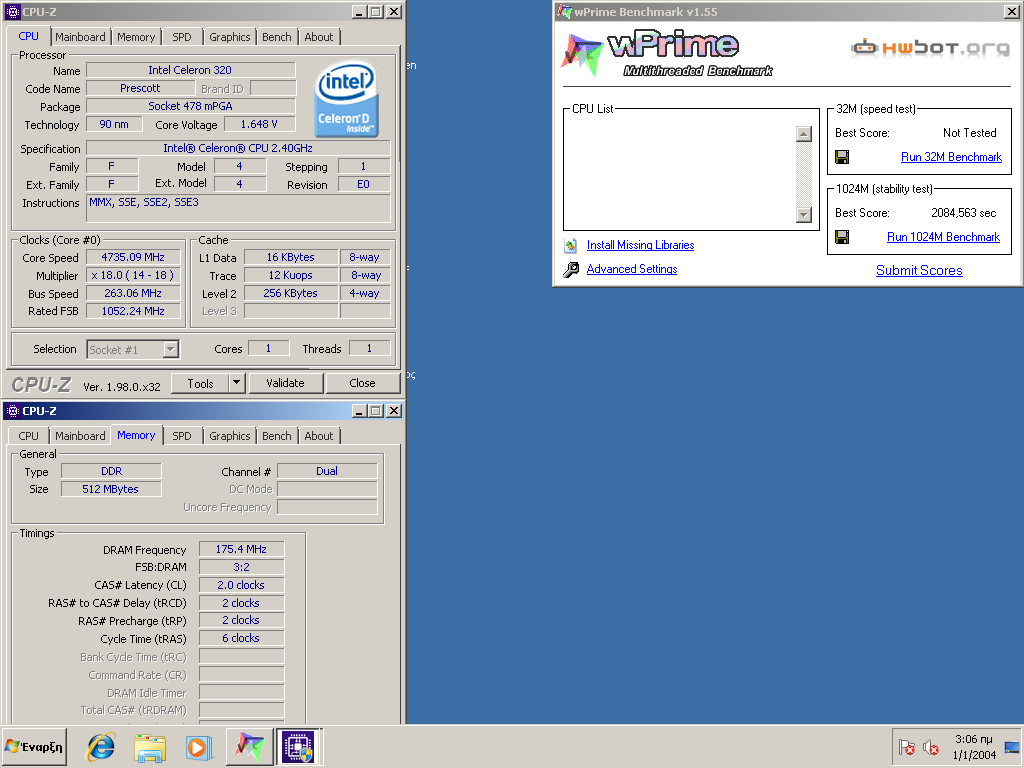1024x768 pixels.
Task: Click the DRAM Frequency value 175.4 MHz
Action: [x=241, y=549]
